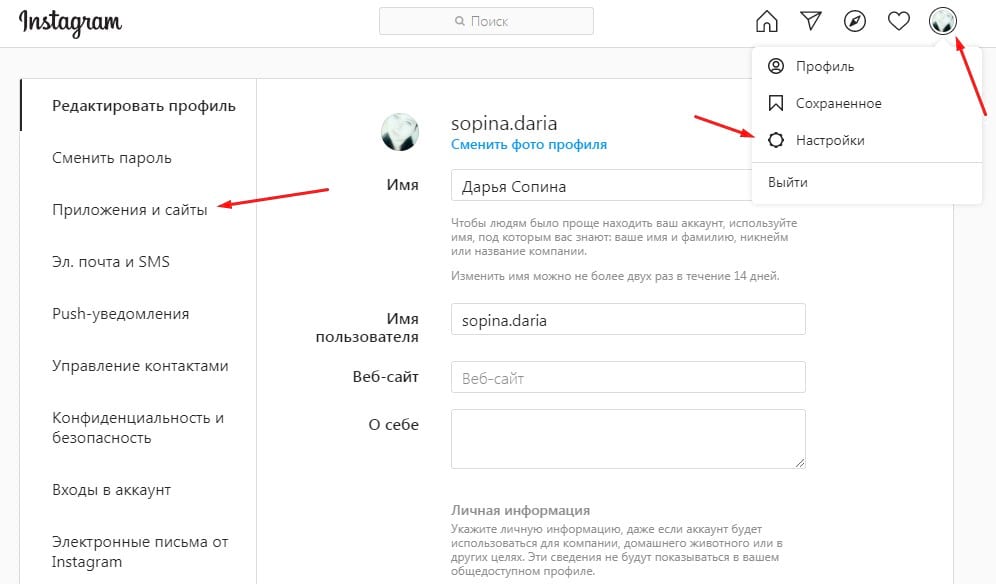Viewport: 996px width, 584px height.
Task: Click the Имя пользователя field
Action: pyautogui.click(x=628, y=319)
